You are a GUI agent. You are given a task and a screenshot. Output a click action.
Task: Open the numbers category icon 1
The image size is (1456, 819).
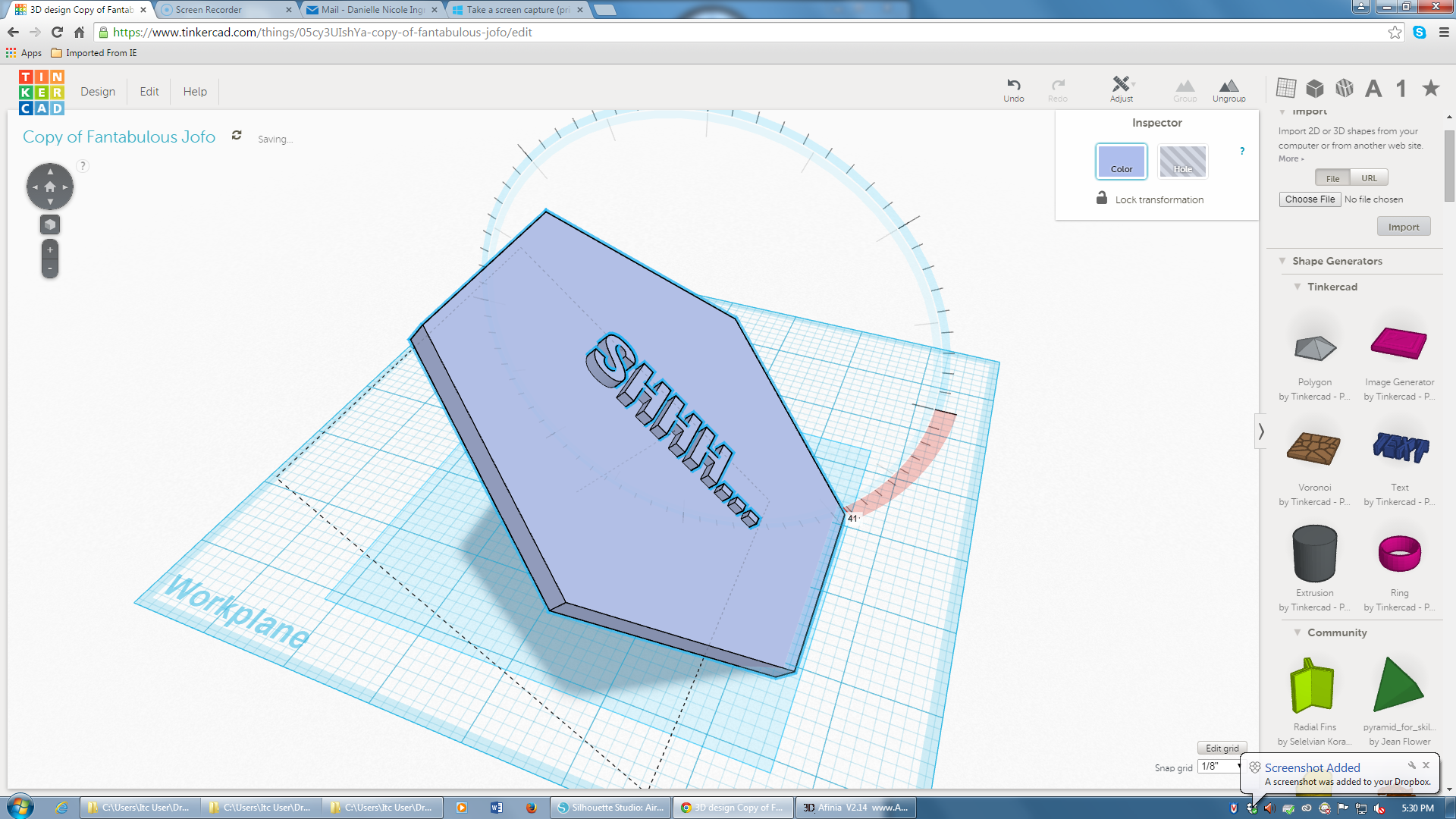1401,88
